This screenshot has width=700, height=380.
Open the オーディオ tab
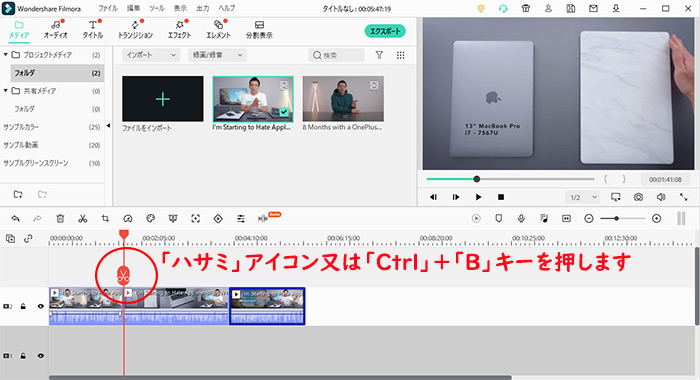click(55, 30)
